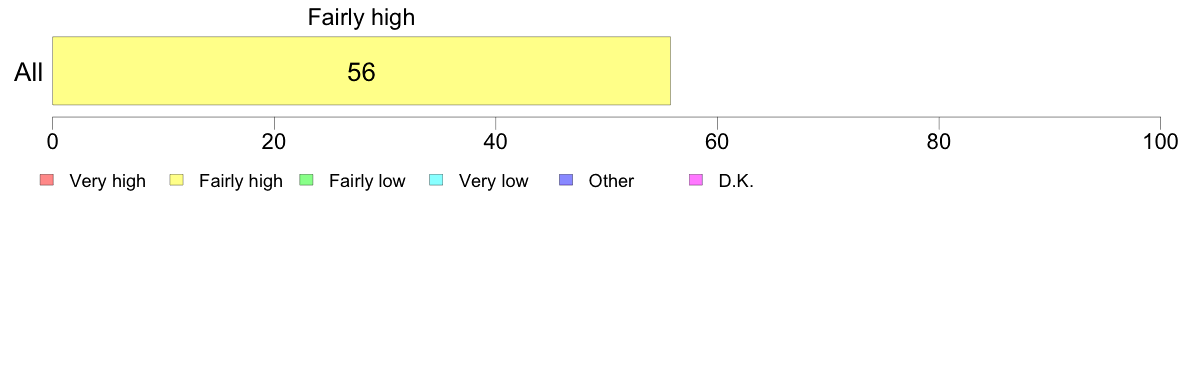Select the D.K. magenta legend swatch
This screenshot has height=368, width=1188.
tap(696, 180)
